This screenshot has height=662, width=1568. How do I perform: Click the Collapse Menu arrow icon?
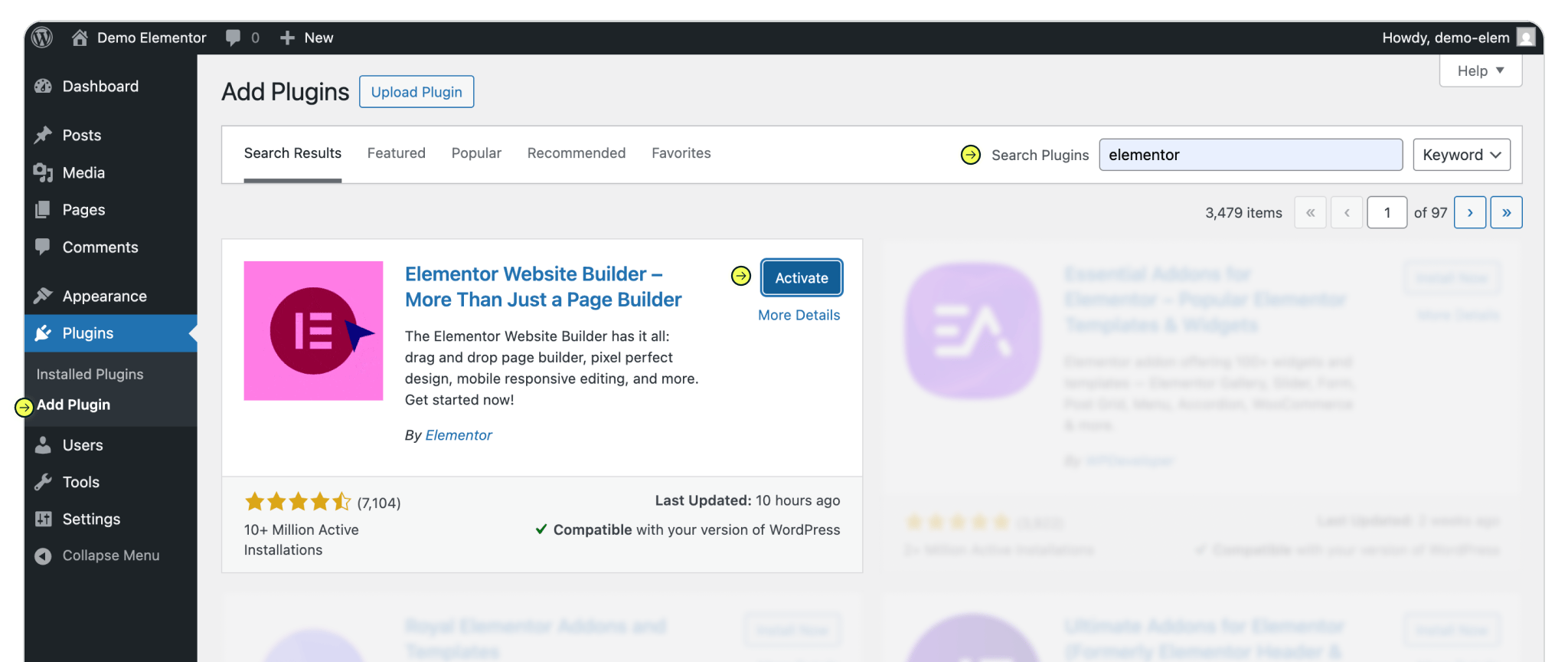click(43, 555)
